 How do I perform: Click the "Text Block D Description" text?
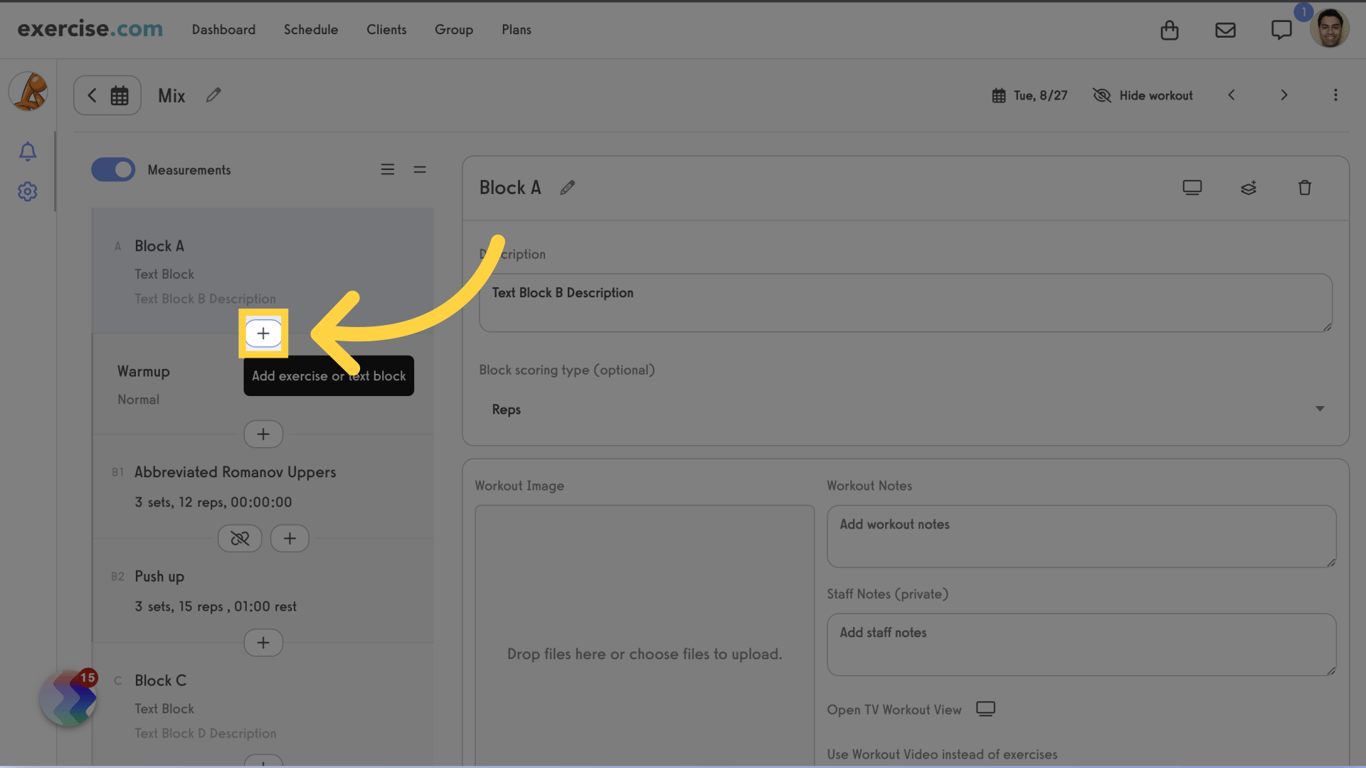[x=205, y=733]
